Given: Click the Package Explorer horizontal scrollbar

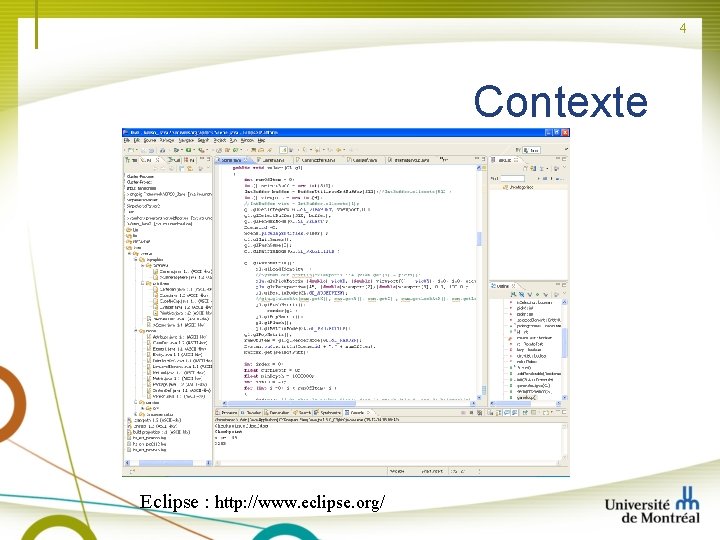Looking at the screenshot, I should coord(169,463).
